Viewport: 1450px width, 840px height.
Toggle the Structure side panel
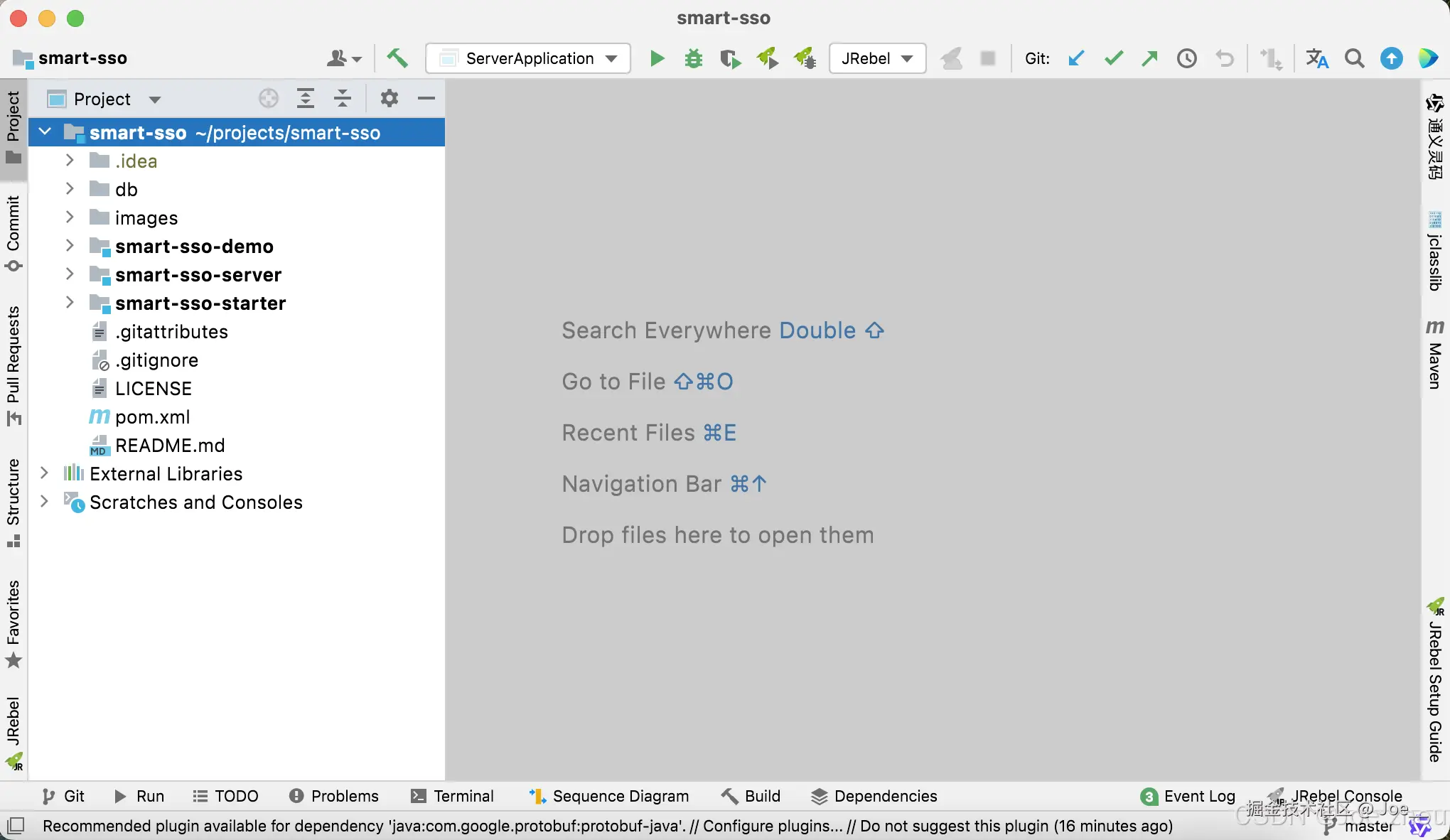point(13,502)
